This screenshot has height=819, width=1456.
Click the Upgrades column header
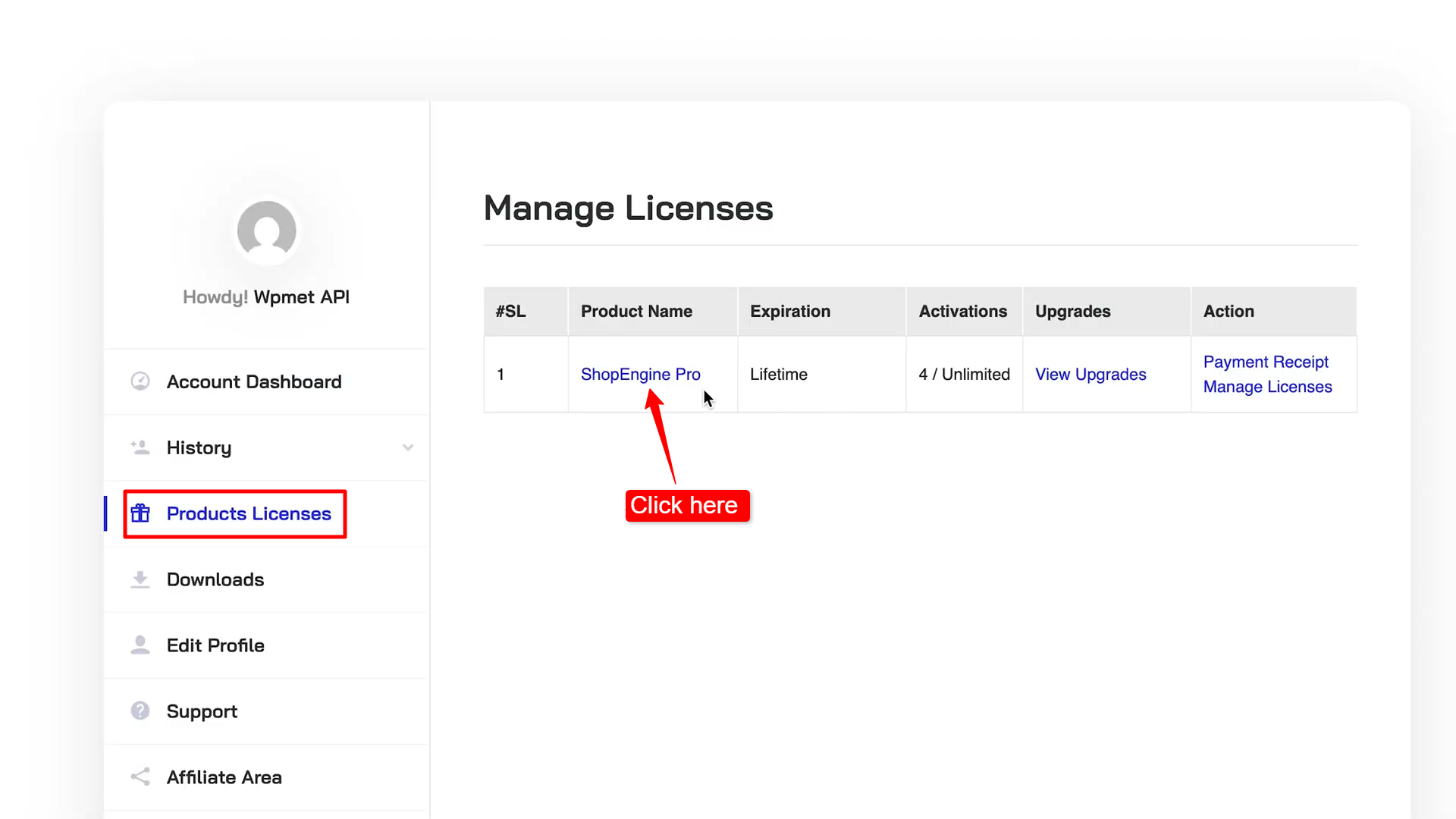click(x=1107, y=312)
